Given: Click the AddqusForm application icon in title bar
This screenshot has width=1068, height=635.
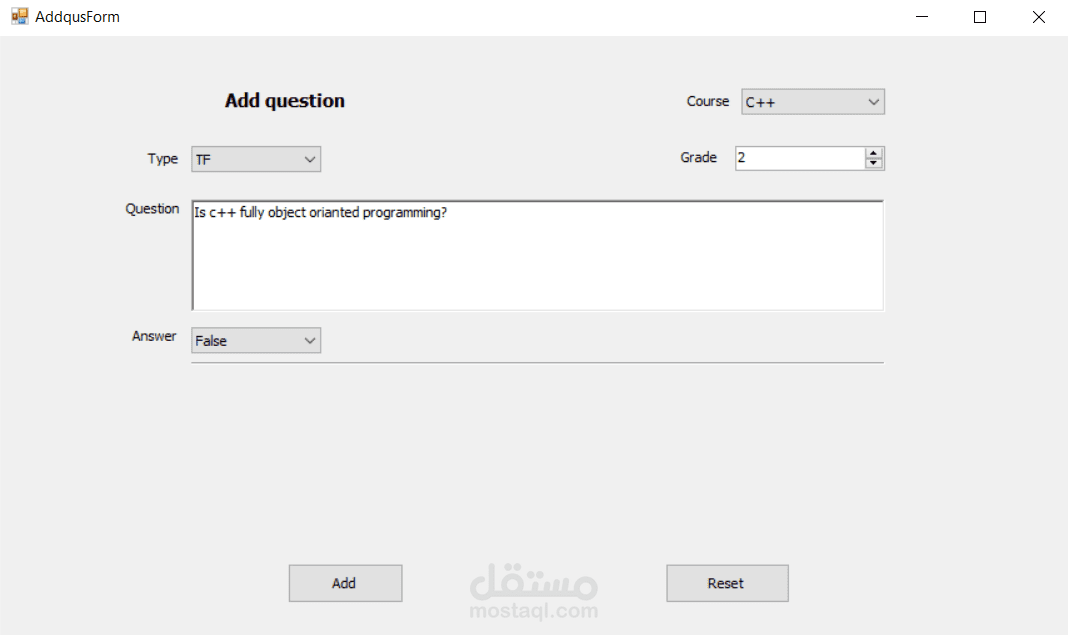Looking at the screenshot, I should (19, 16).
